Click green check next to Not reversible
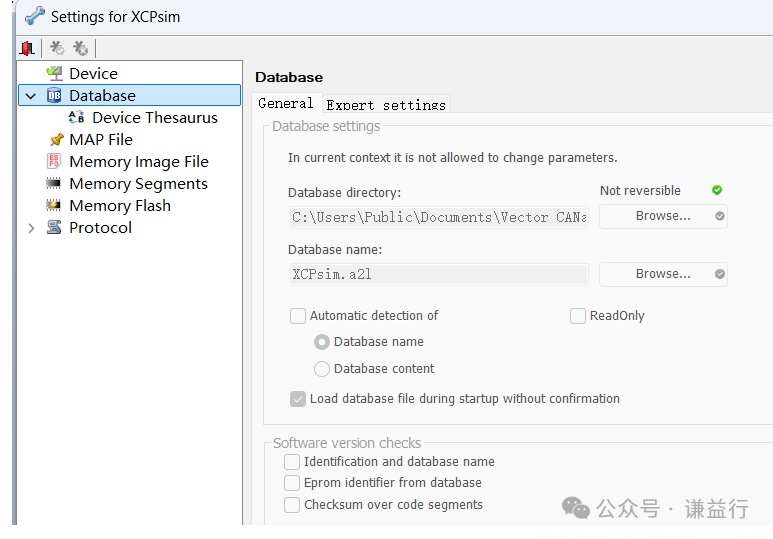The image size is (773, 539). (717, 190)
